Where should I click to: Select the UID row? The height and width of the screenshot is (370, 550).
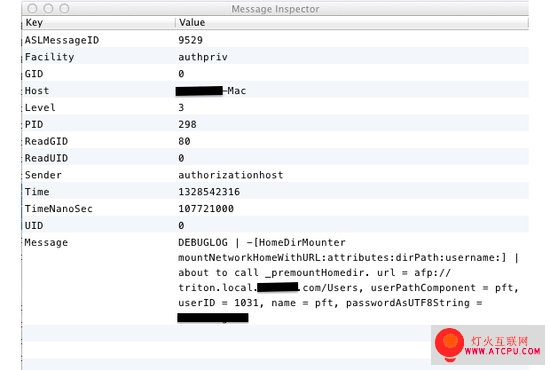(275, 225)
